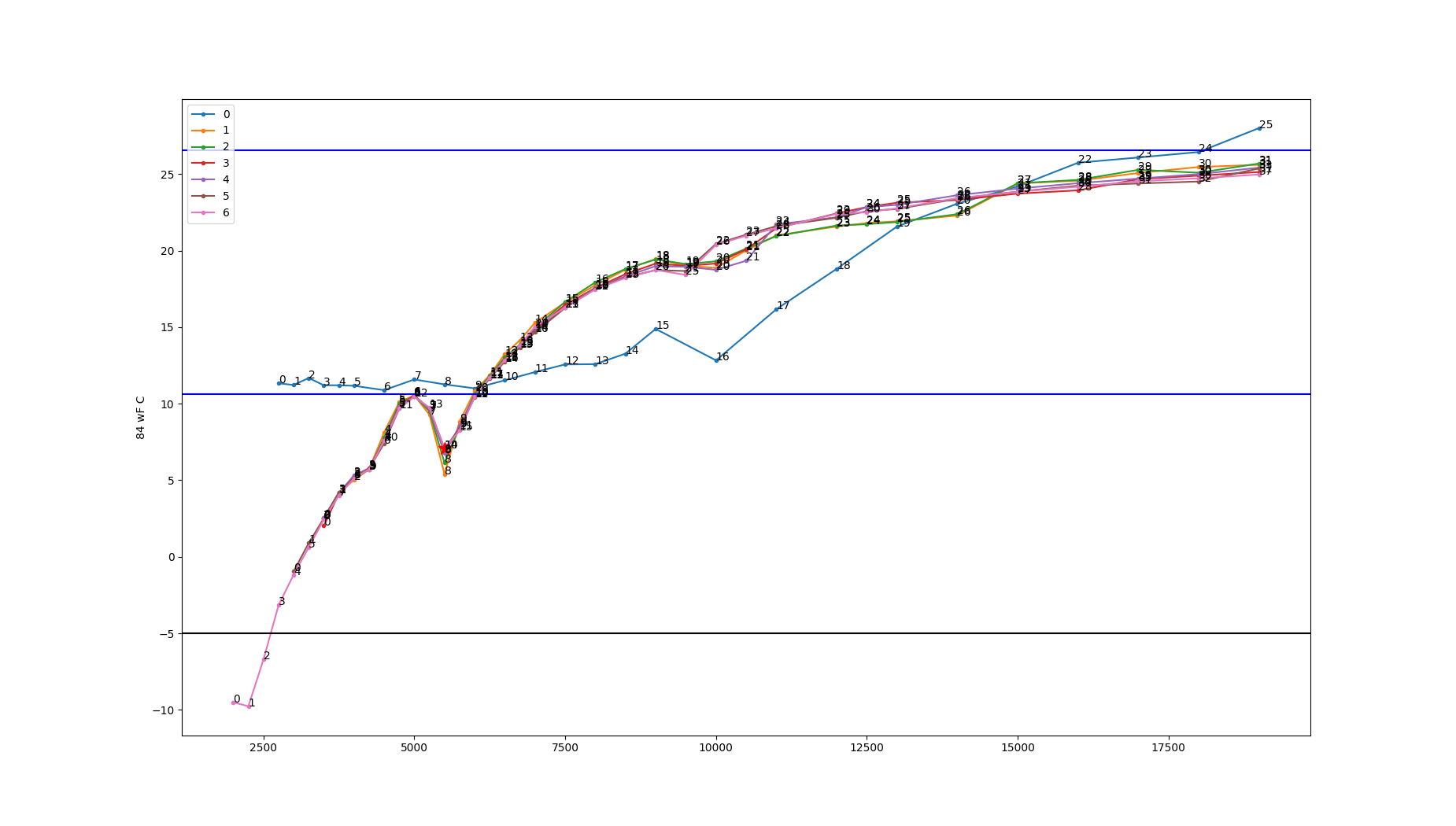Click the y-axis label "84 wF C"
The image size is (1456, 826).
click(x=141, y=417)
